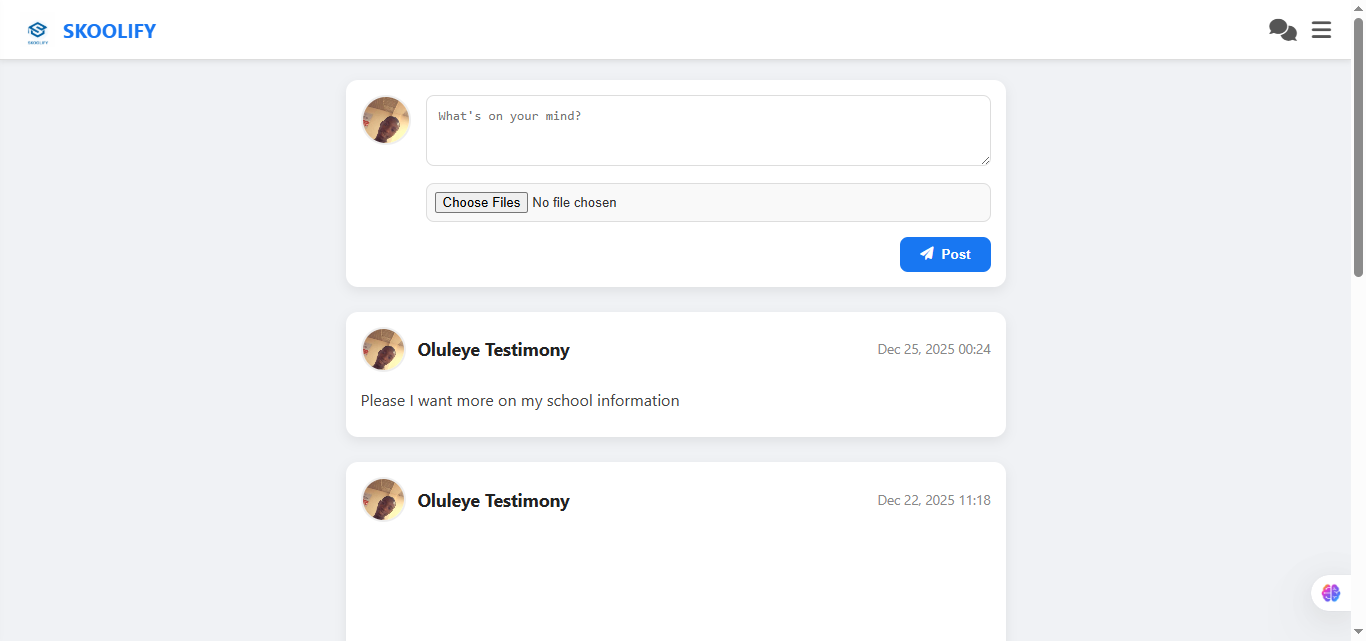
Task: Click the scrollbar down arrow
Action: [x=1358, y=631]
